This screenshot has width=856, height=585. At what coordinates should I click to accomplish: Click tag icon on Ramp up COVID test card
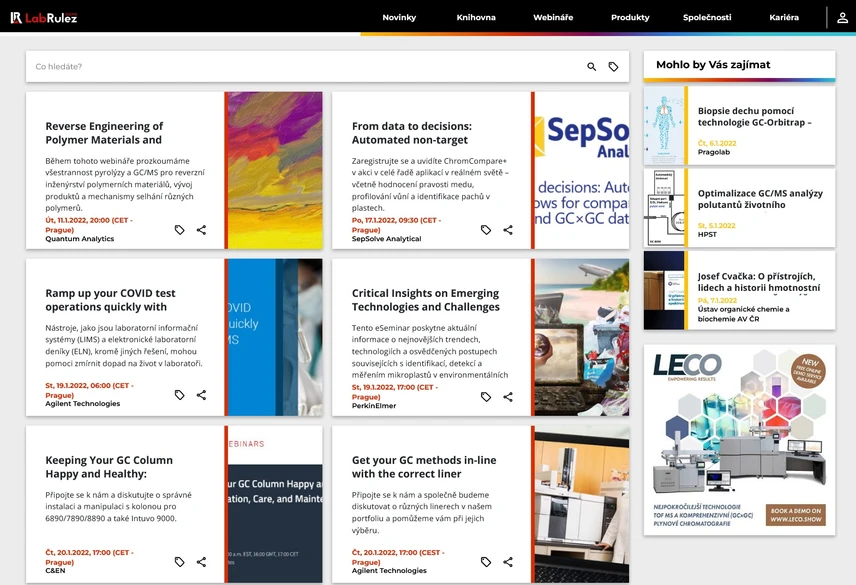coord(180,395)
